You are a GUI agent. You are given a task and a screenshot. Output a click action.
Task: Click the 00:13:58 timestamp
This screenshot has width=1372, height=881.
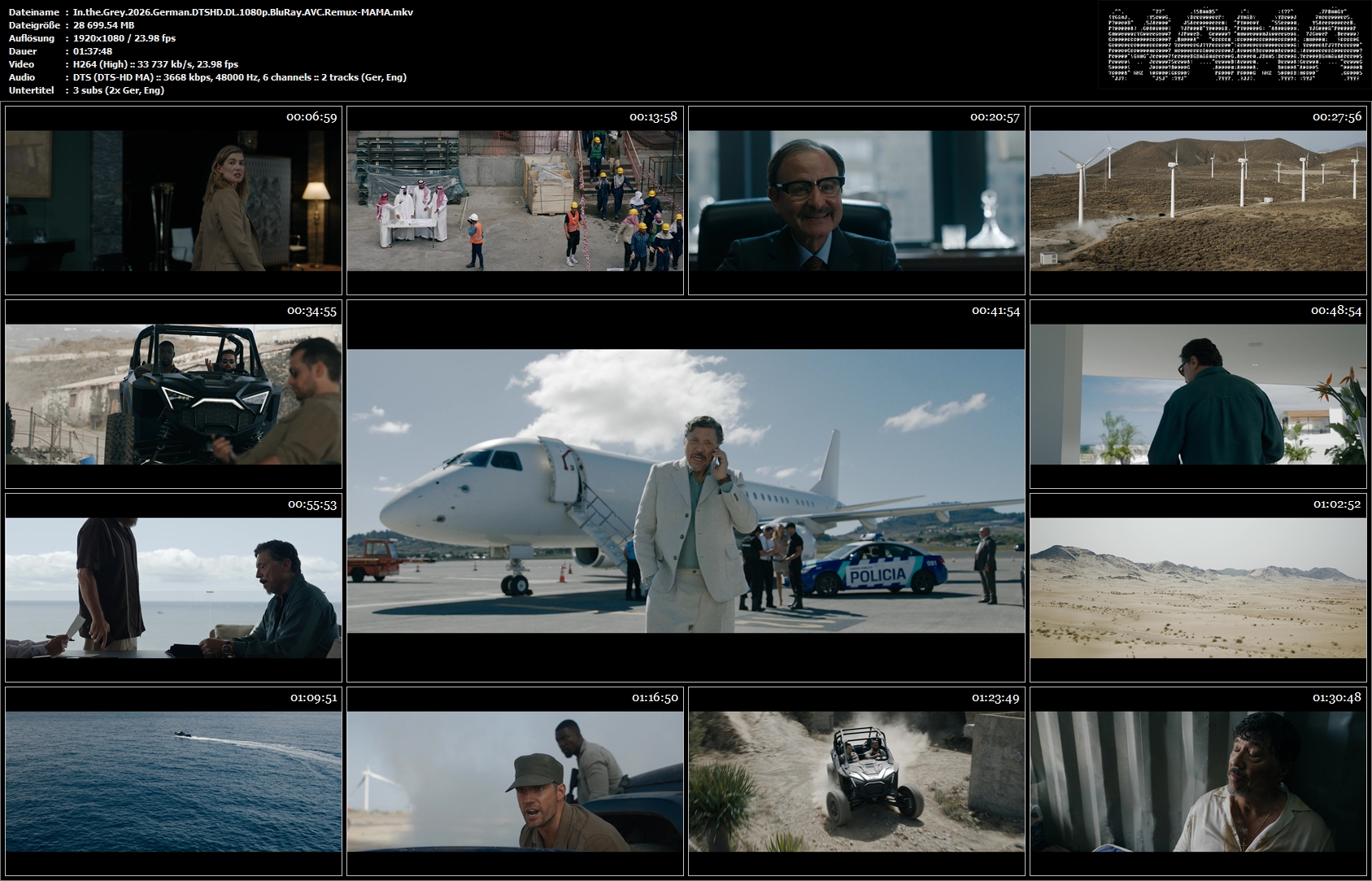pos(653,117)
